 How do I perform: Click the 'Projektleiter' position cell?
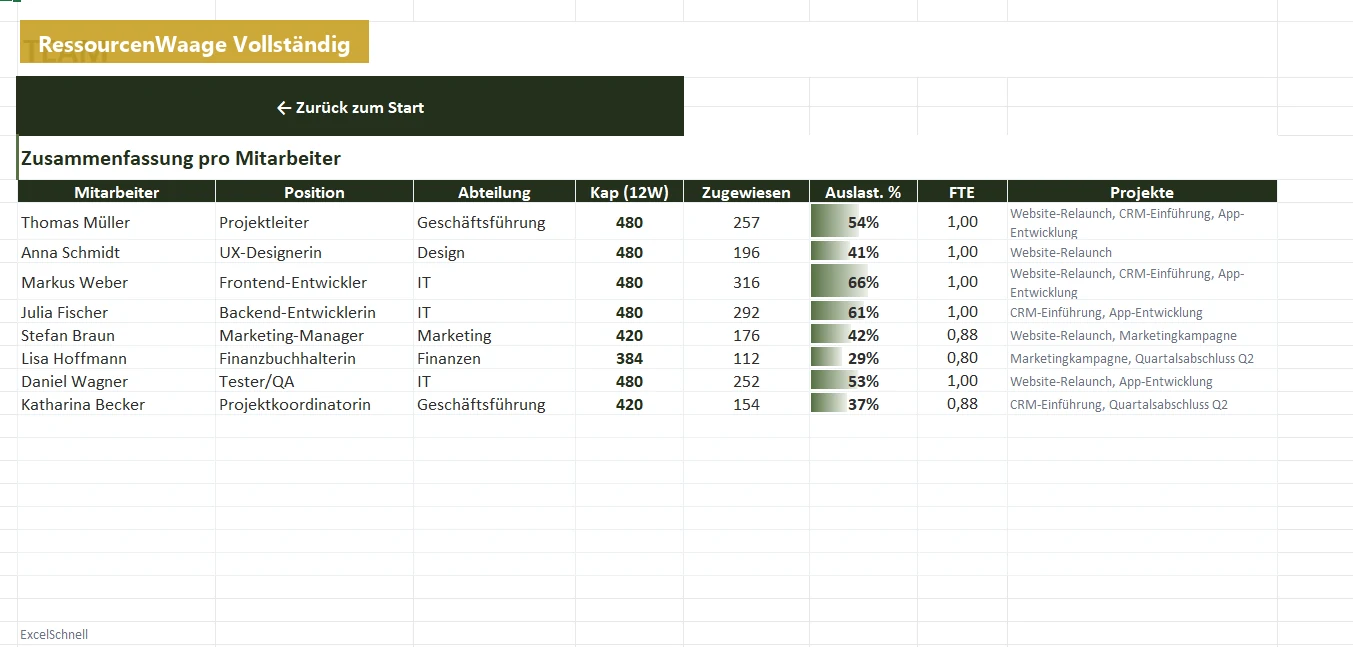[315, 222]
